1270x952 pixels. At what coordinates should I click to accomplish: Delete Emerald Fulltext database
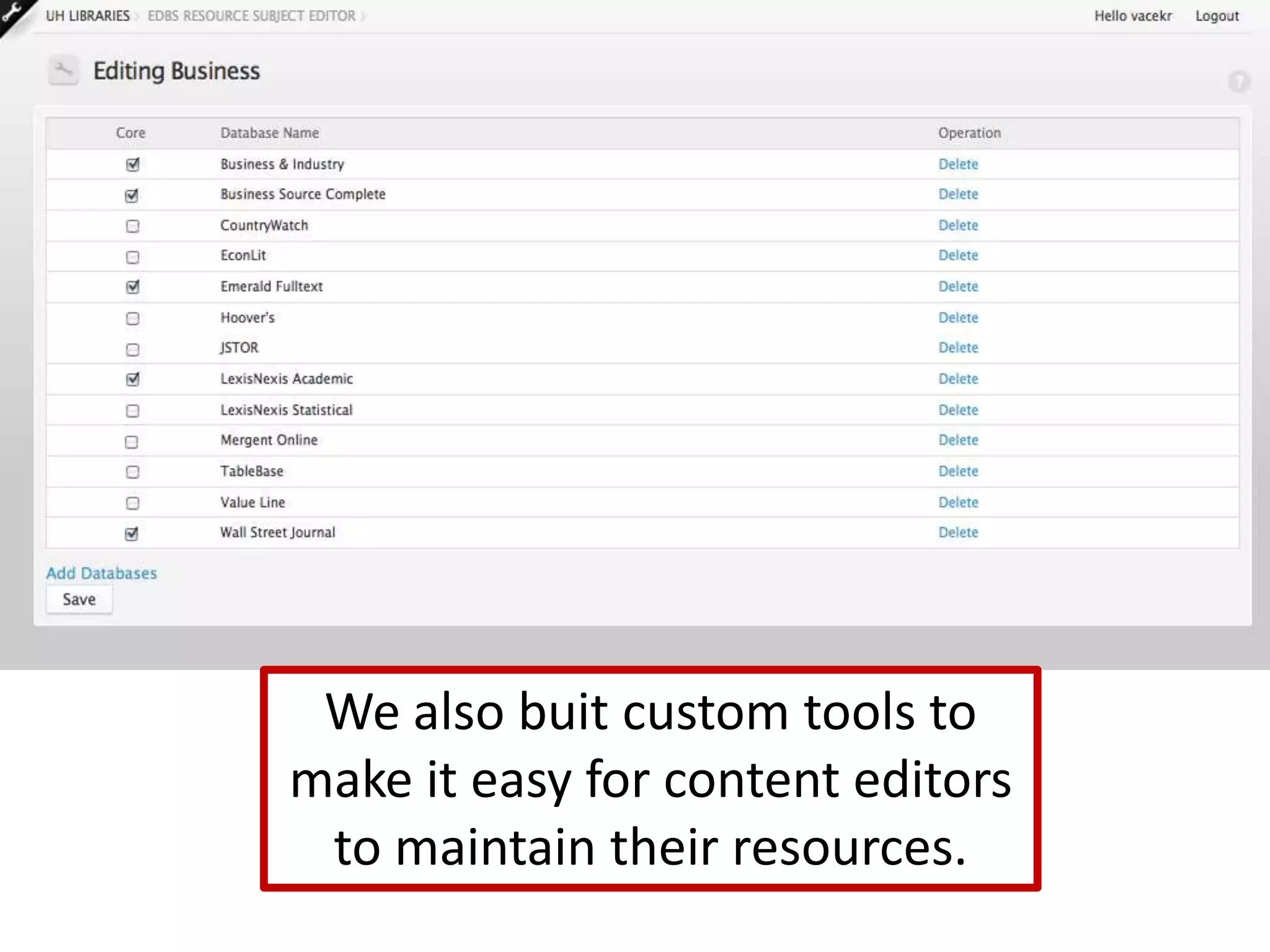pyautogui.click(x=958, y=286)
